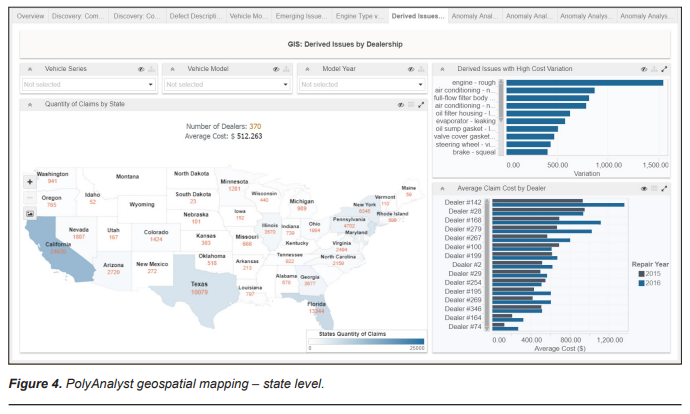Open the Emerging Issue... tab
The height and width of the screenshot is (414, 690).
pyautogui.click(x=301, y=16)
